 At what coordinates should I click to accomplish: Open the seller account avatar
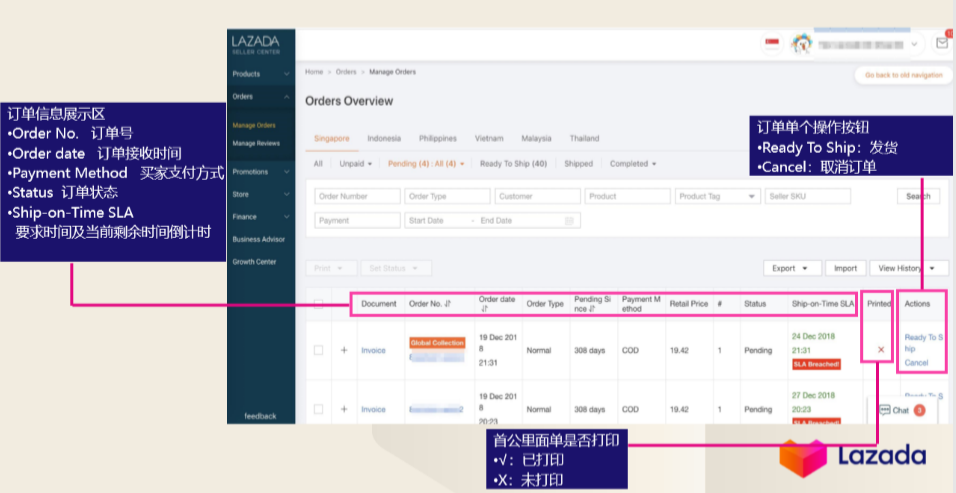[801, 44]
